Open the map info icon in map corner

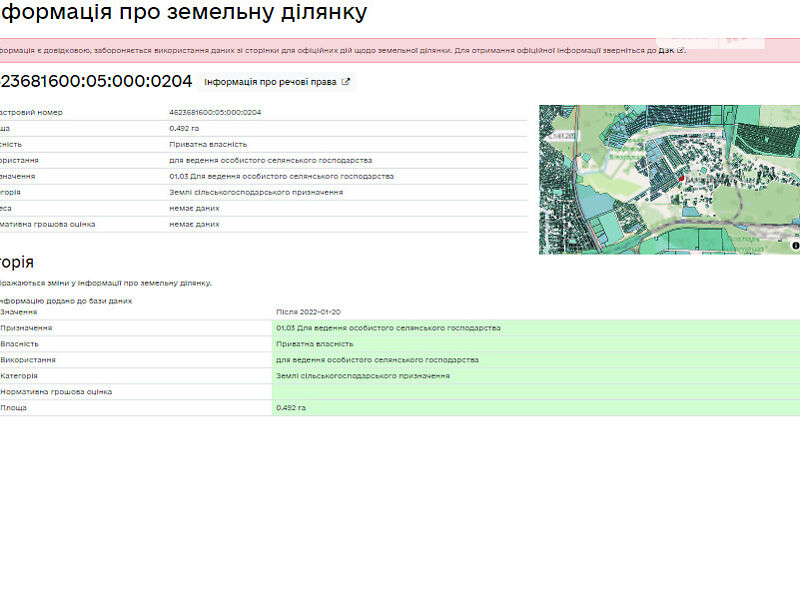pos(795,245)
